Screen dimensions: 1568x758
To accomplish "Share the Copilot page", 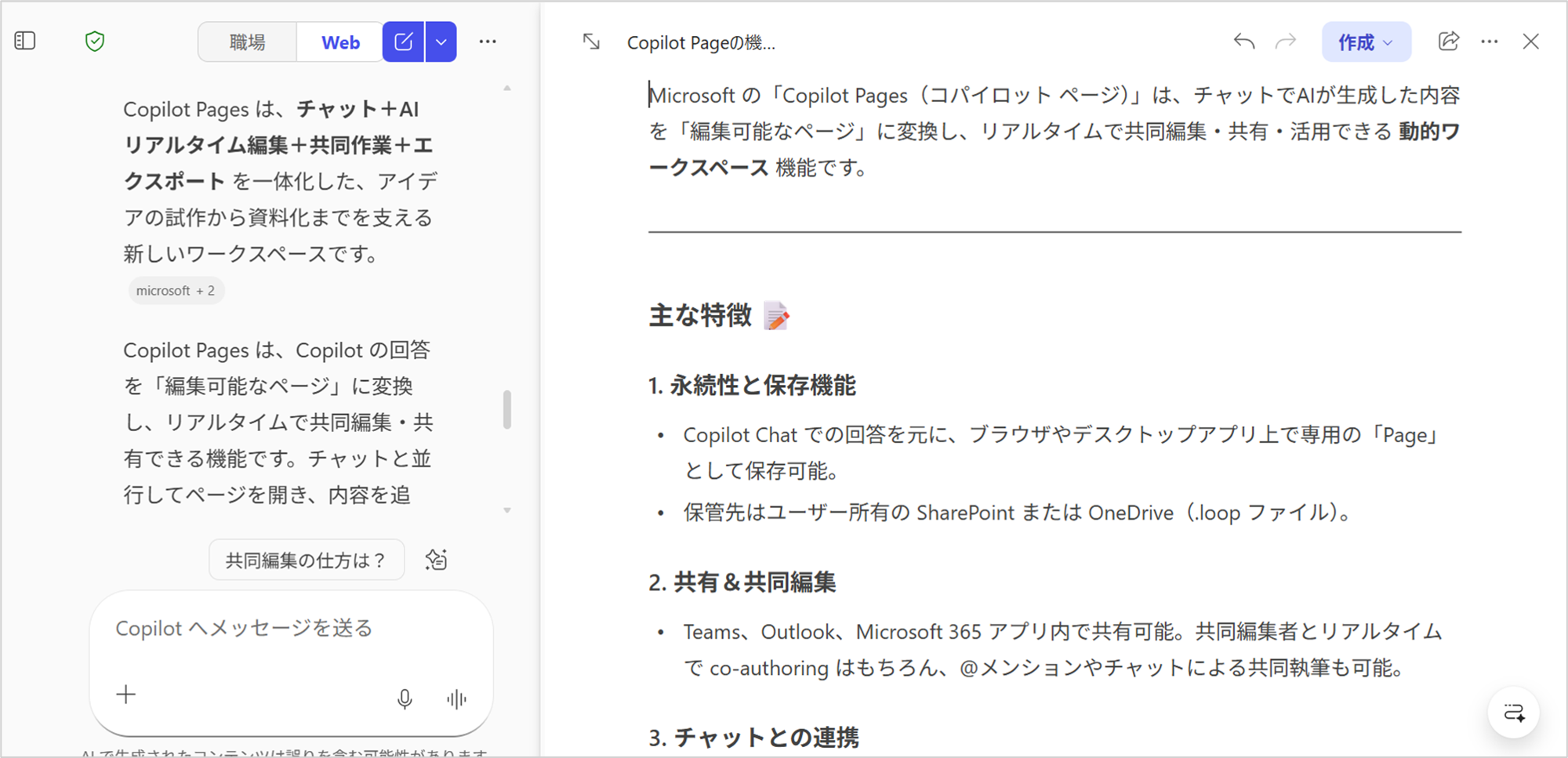I will (1448, 42).
